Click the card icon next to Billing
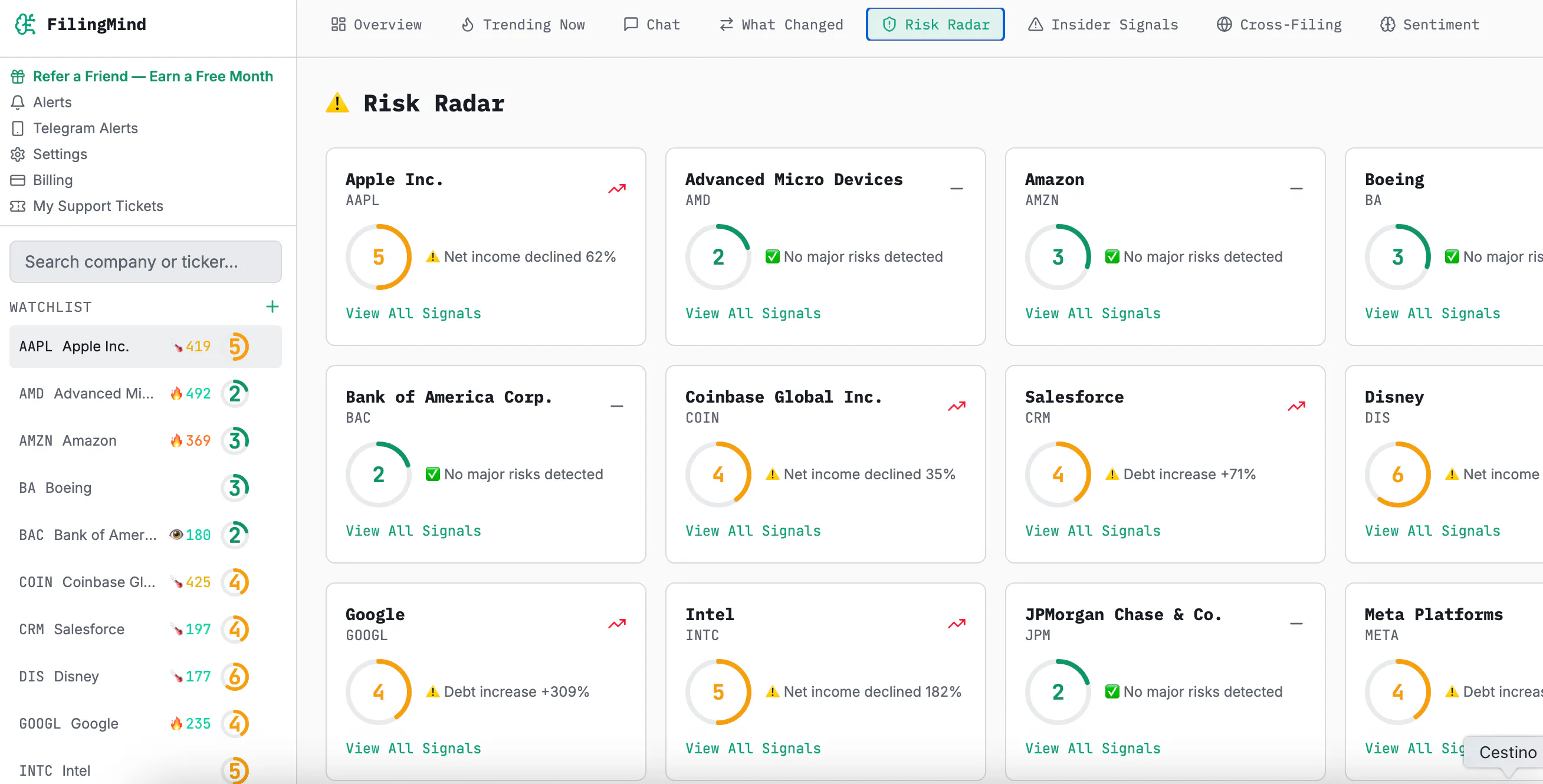 click(18, 180)
